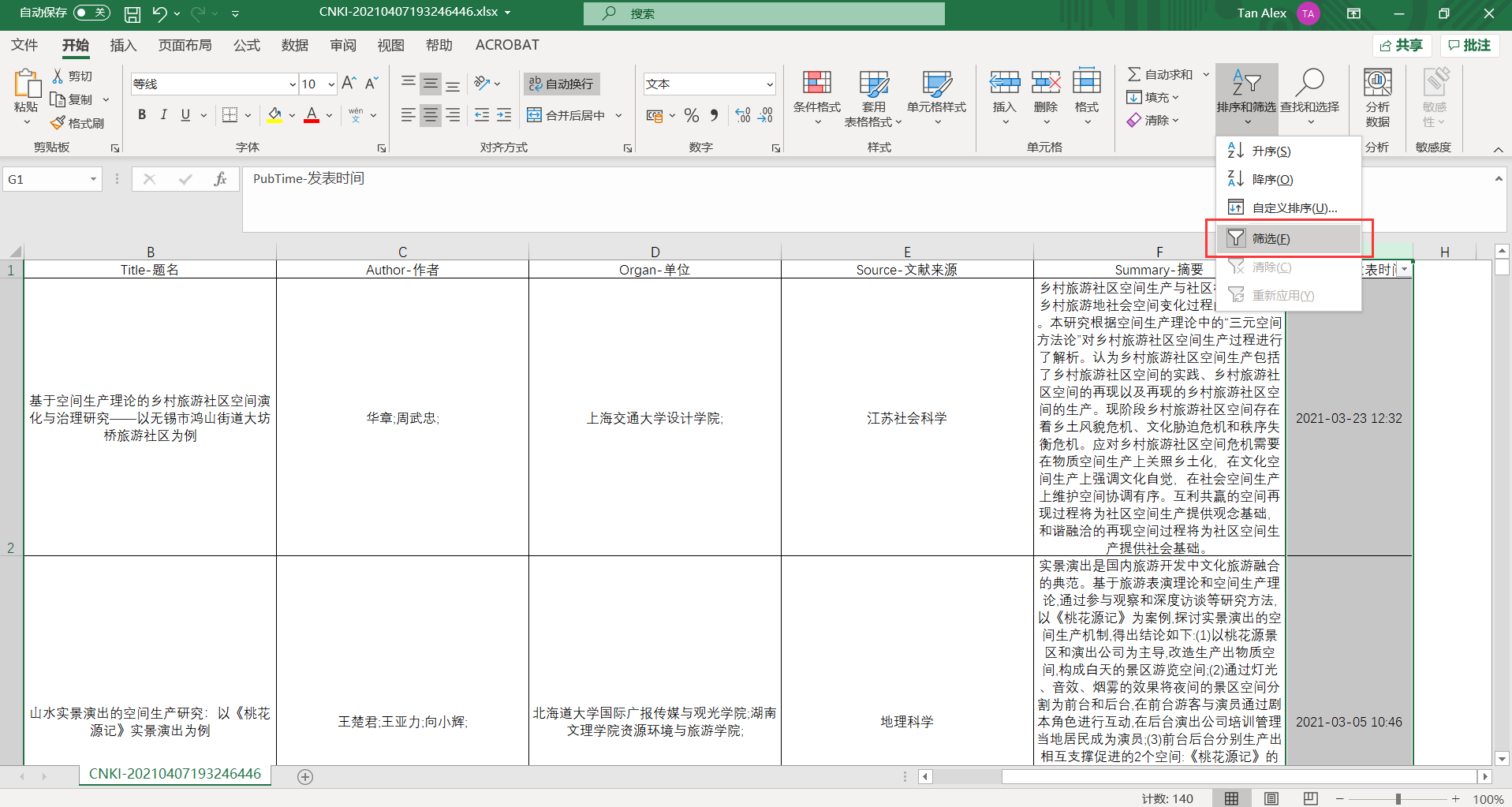Click the Sort and Filter button
This screenshot has height=807, width=1512.
tap(1246, 98)
